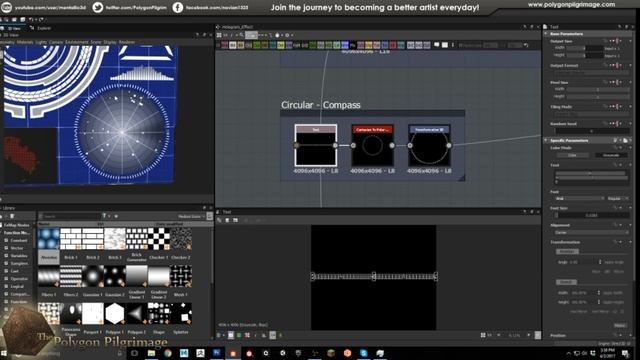Collapse the Base Parameters section
The height and width of the screenshot is (360, 640).
tap(546, 34)
